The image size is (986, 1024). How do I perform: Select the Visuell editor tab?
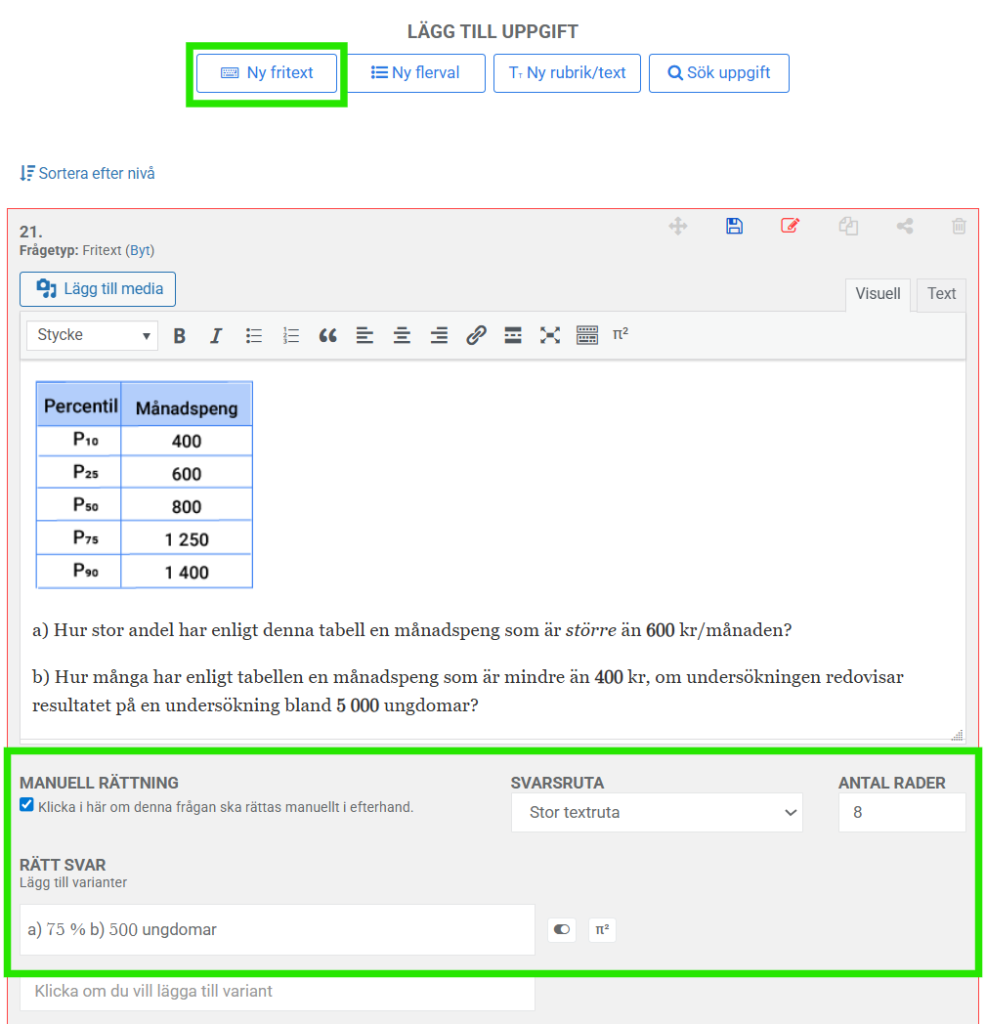[878, 294]
